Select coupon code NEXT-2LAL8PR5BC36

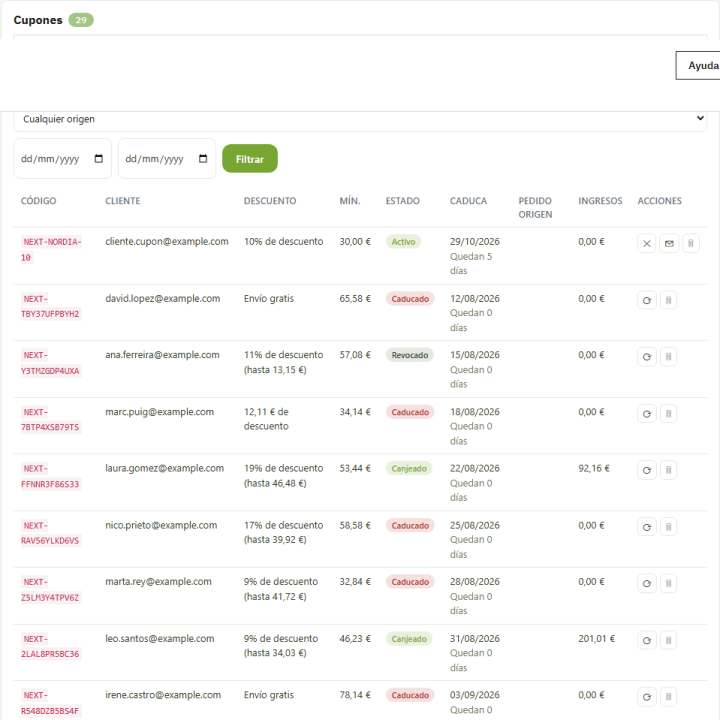[50, 647]
